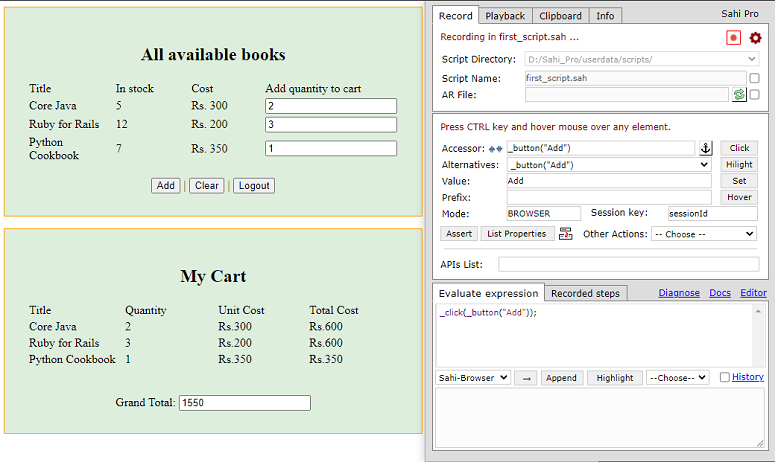
Task: Toggle the checkbox next to AR File
Action: pos(754,95)
